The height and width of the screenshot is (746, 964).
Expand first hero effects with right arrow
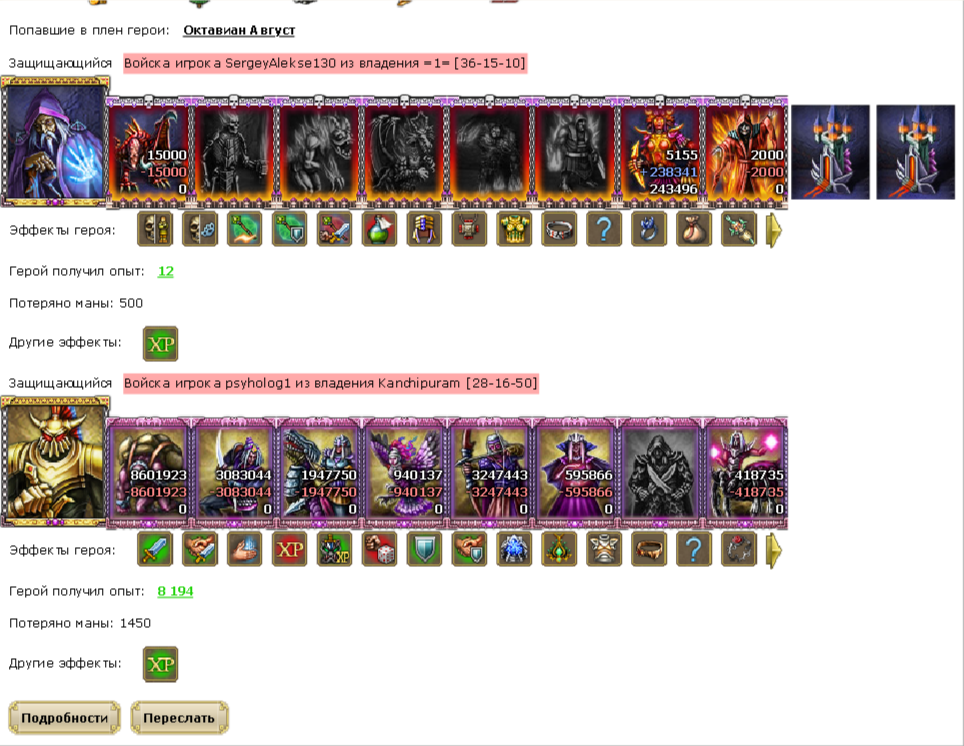[x=774, y=230]
